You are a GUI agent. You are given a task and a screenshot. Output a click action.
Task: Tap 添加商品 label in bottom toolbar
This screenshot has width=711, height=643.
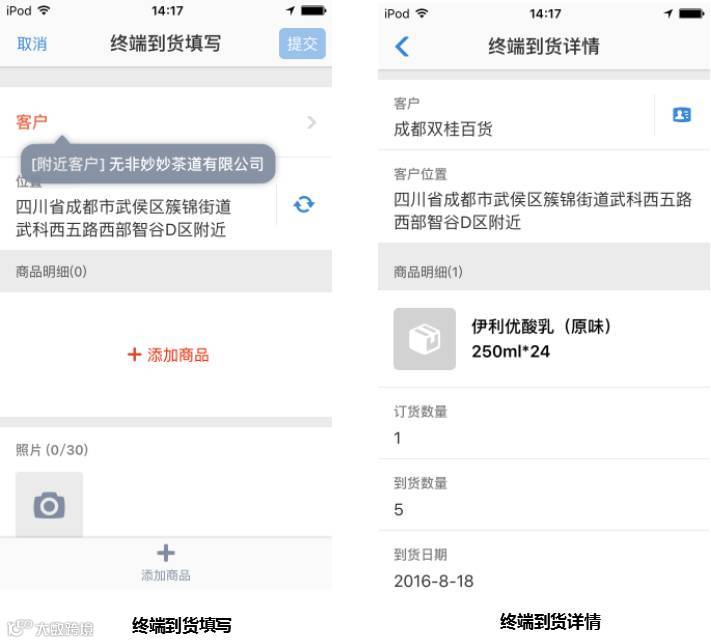(166, 575)
